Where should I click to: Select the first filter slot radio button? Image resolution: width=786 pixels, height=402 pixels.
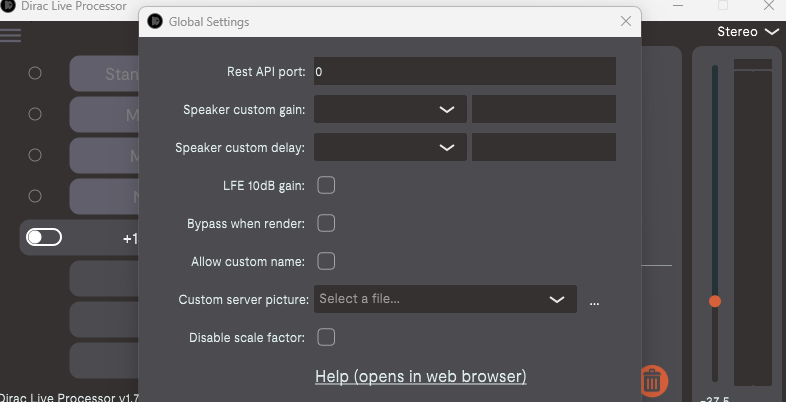(x=35, y=73)
